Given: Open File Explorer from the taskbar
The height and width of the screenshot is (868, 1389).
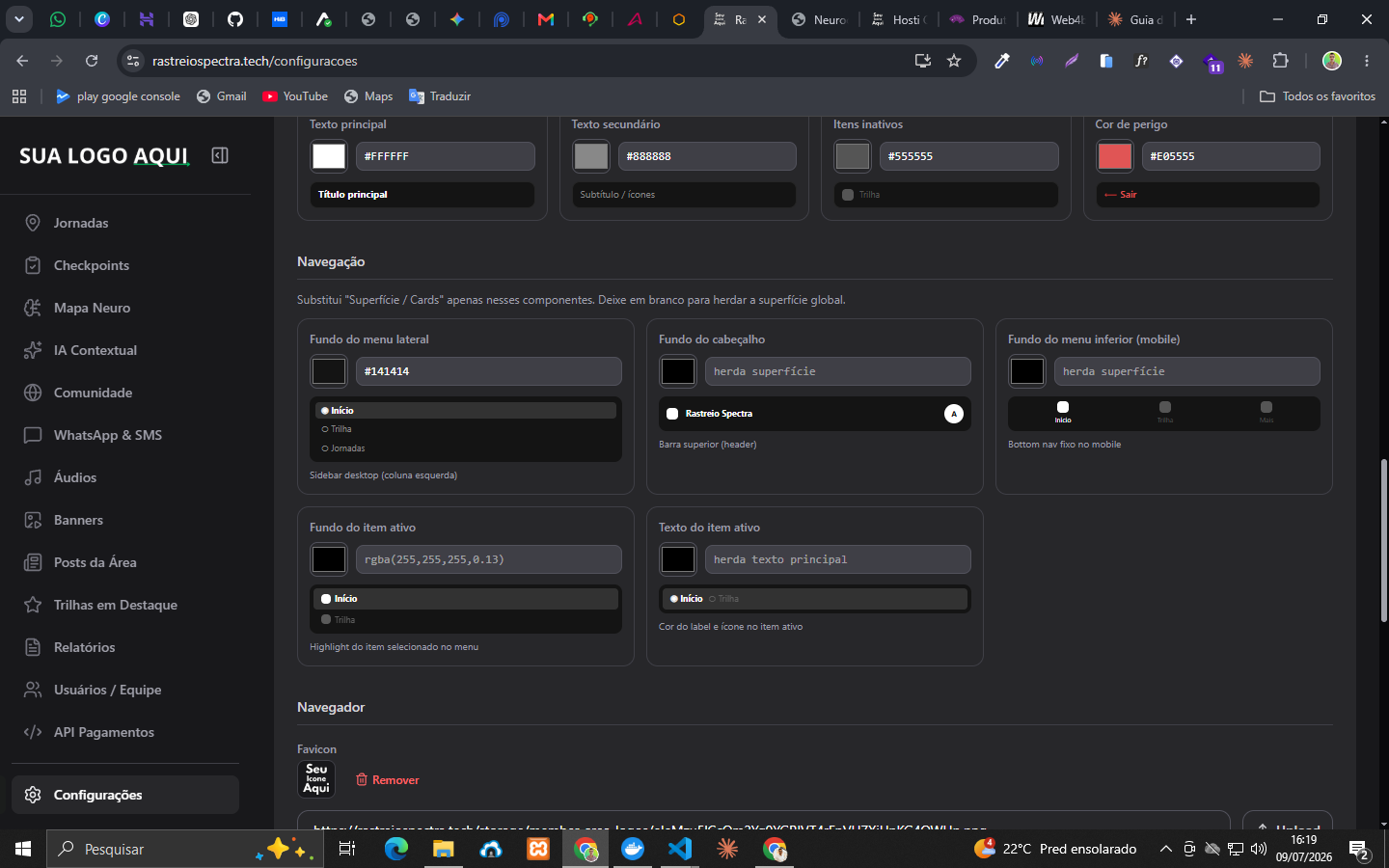Looking at the screenshot, I should 443,849.
